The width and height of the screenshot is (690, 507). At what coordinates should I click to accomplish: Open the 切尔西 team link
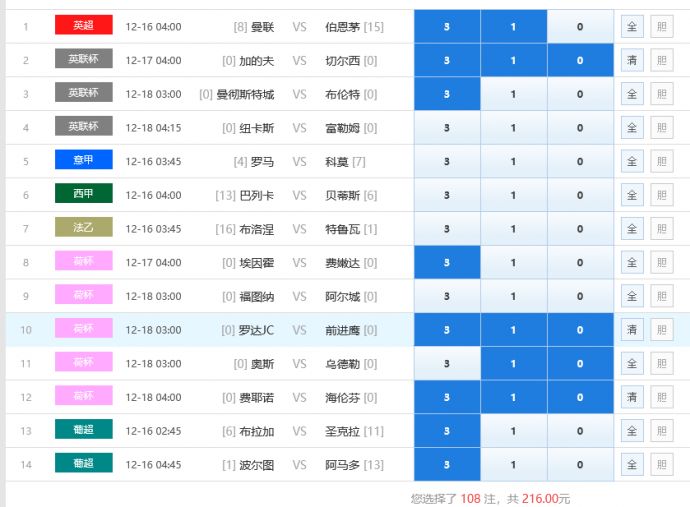click(x=343, y=61)
